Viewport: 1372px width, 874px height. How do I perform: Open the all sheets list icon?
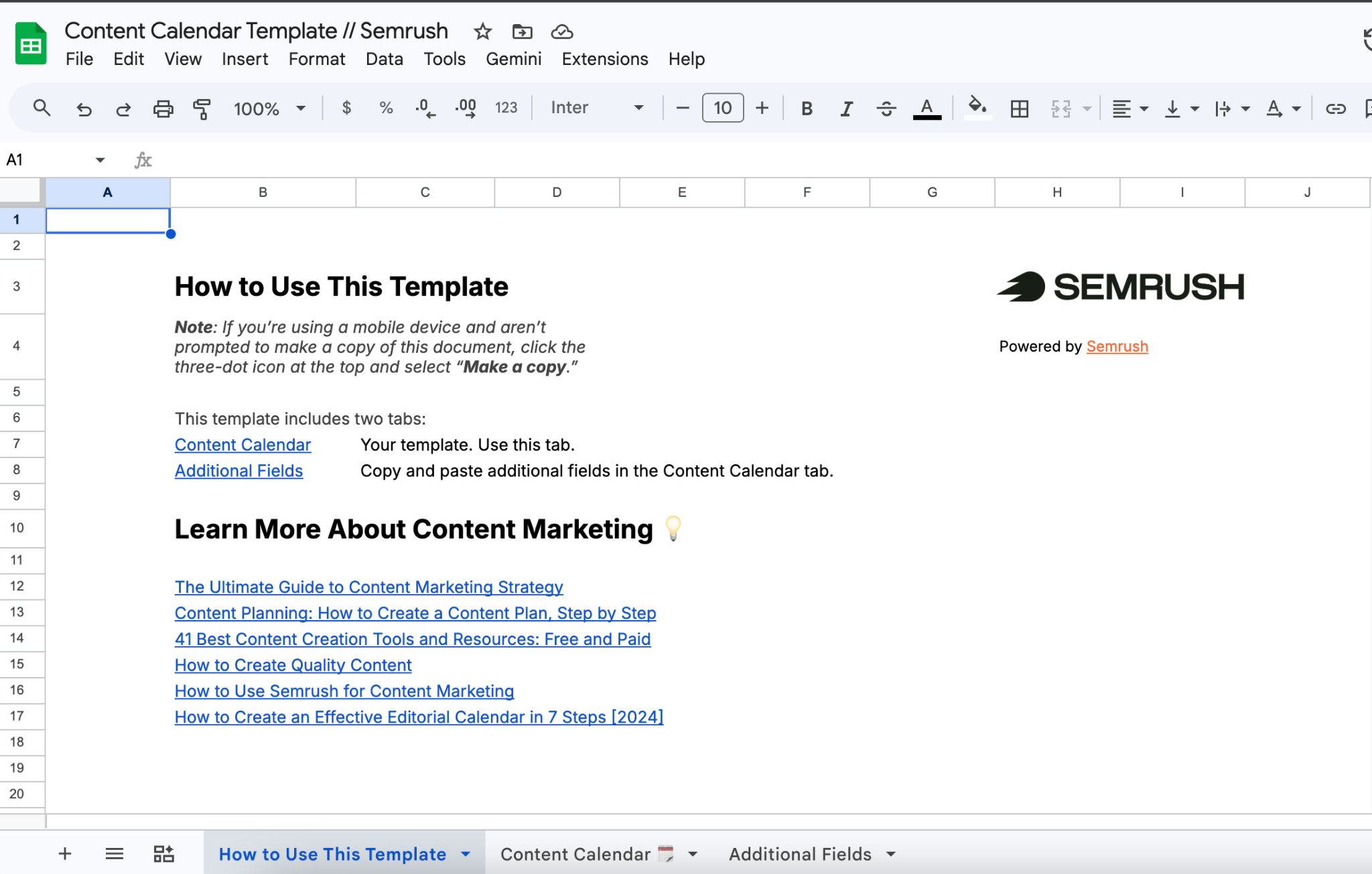click(x=115, y=853)
